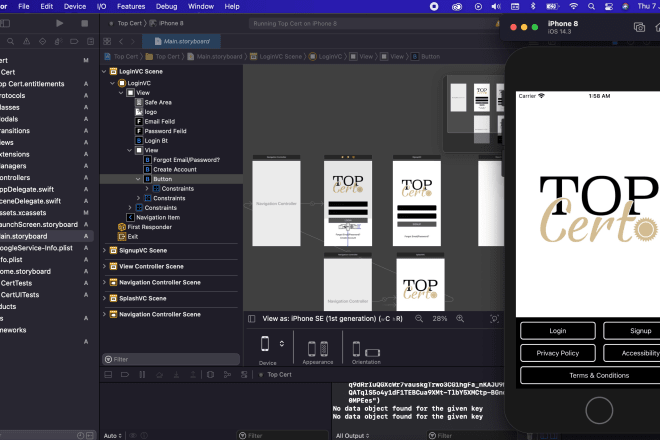This screenshot has height=440, width=660.
Task: Open the Report navigator icon
Action: coord(90,41)
